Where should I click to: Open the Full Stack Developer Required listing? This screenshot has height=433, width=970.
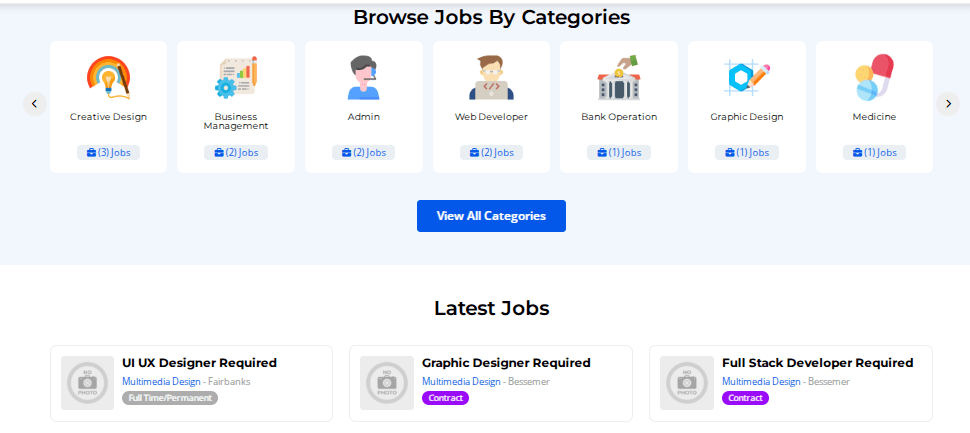pos(817,362)
